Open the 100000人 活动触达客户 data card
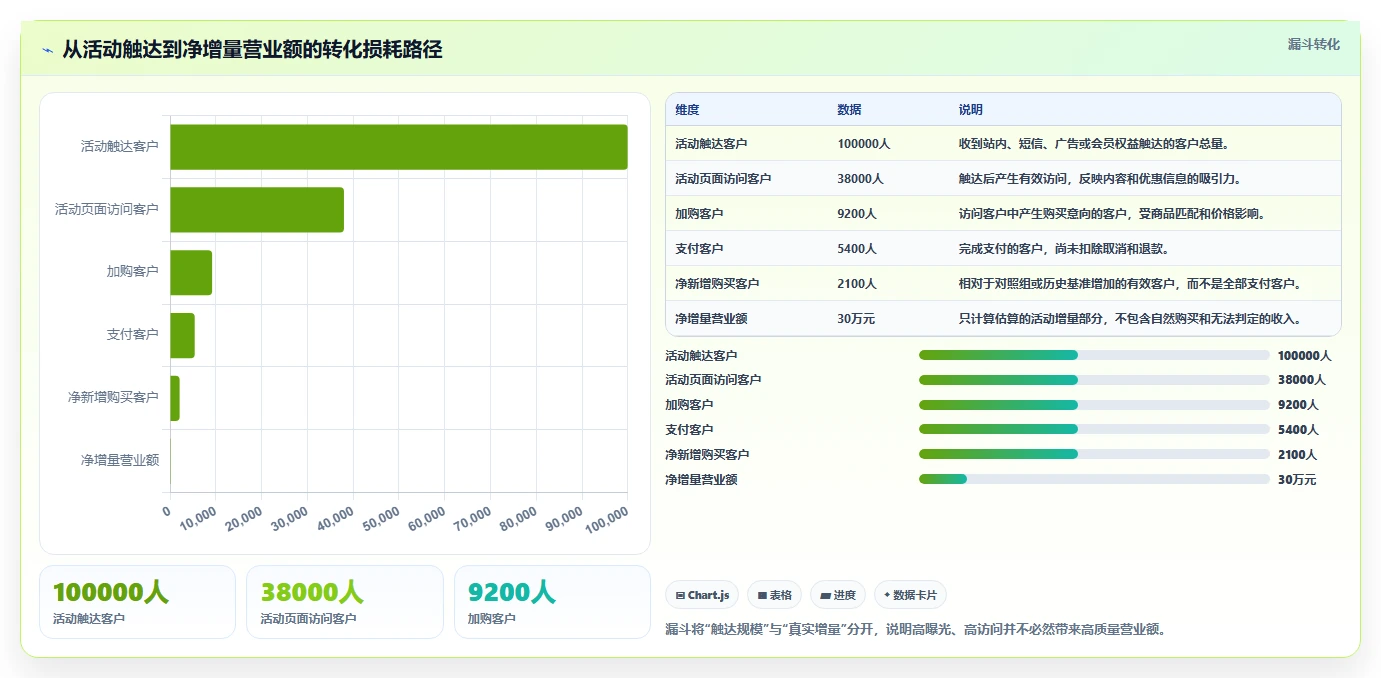 137,602
